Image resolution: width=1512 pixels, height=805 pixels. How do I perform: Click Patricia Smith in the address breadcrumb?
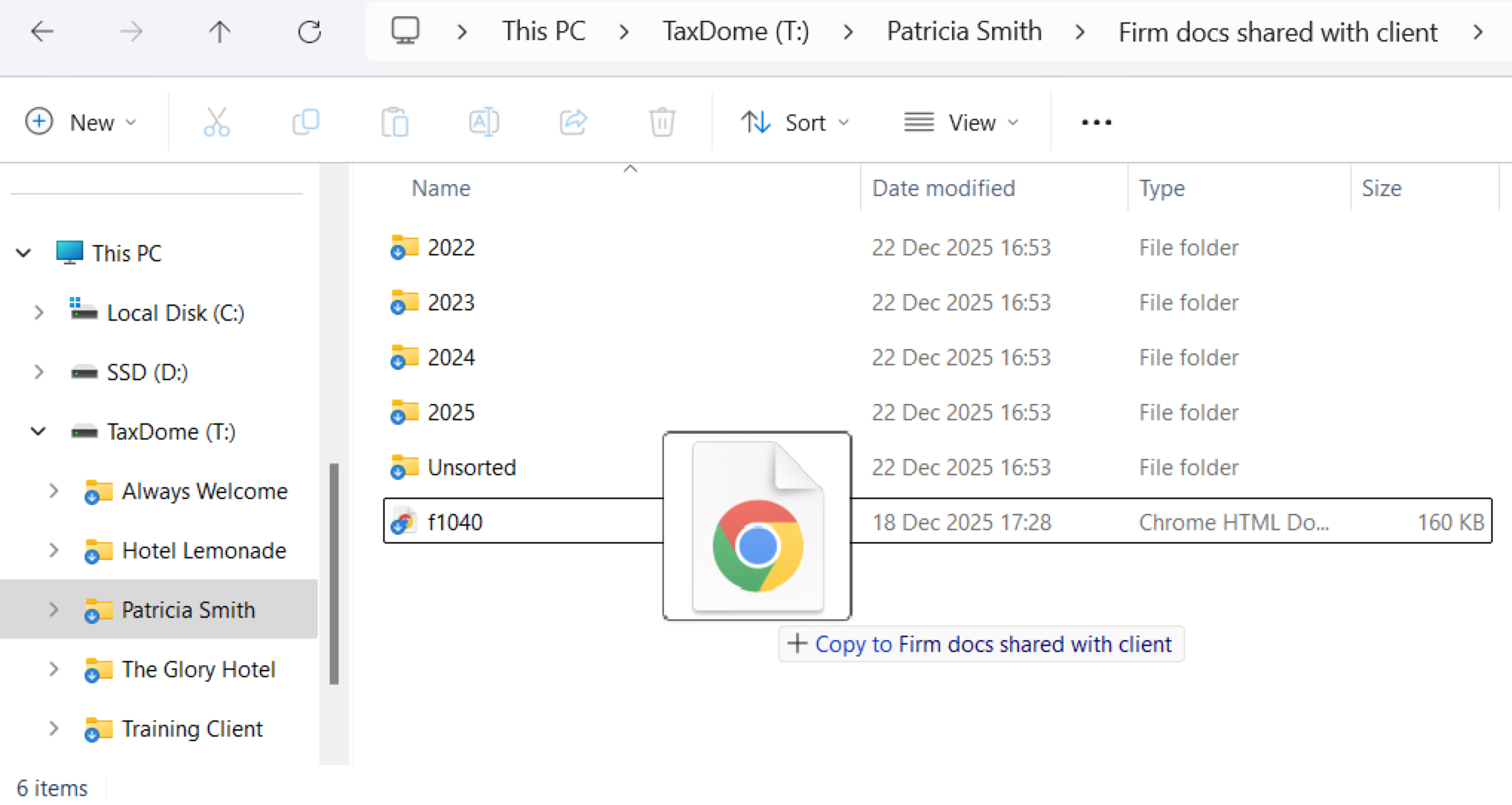964,32
